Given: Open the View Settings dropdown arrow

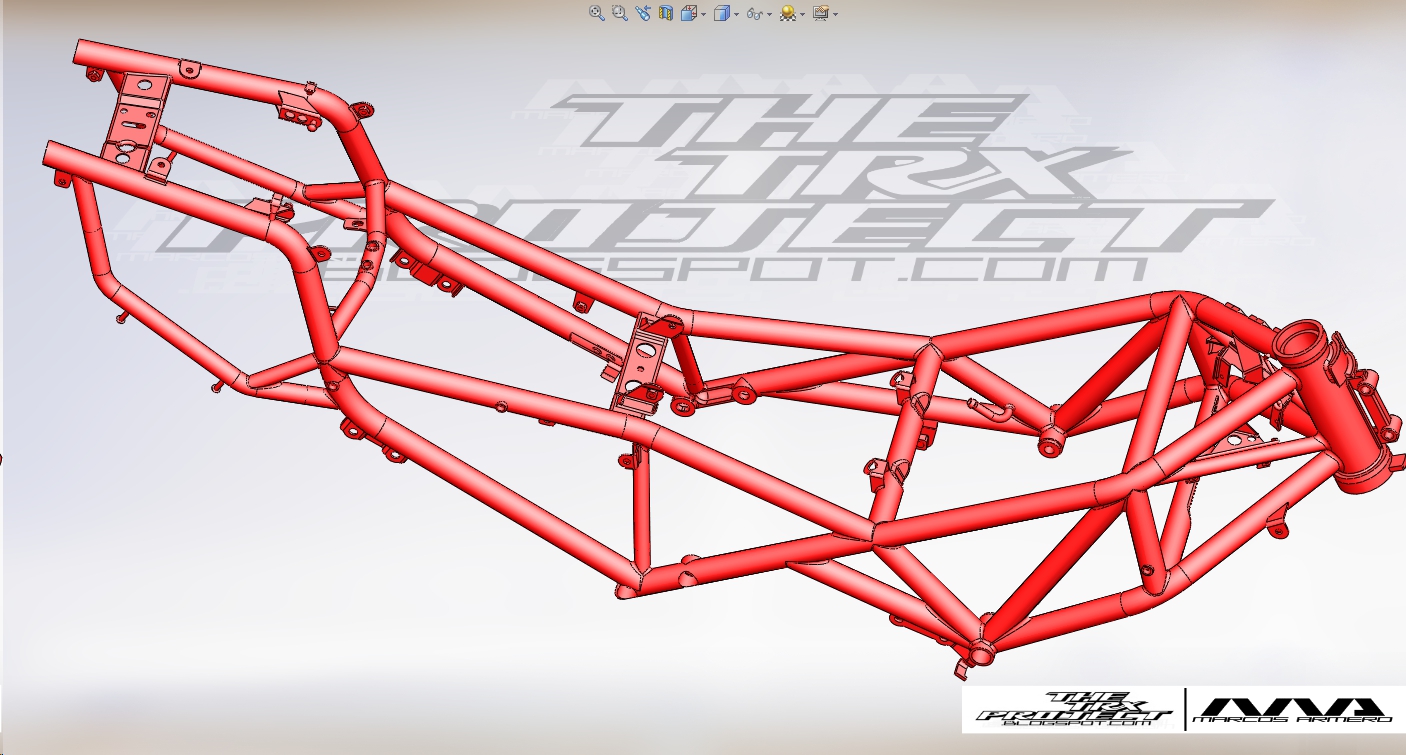Looking at the screenshot, I should coord(836,14).
